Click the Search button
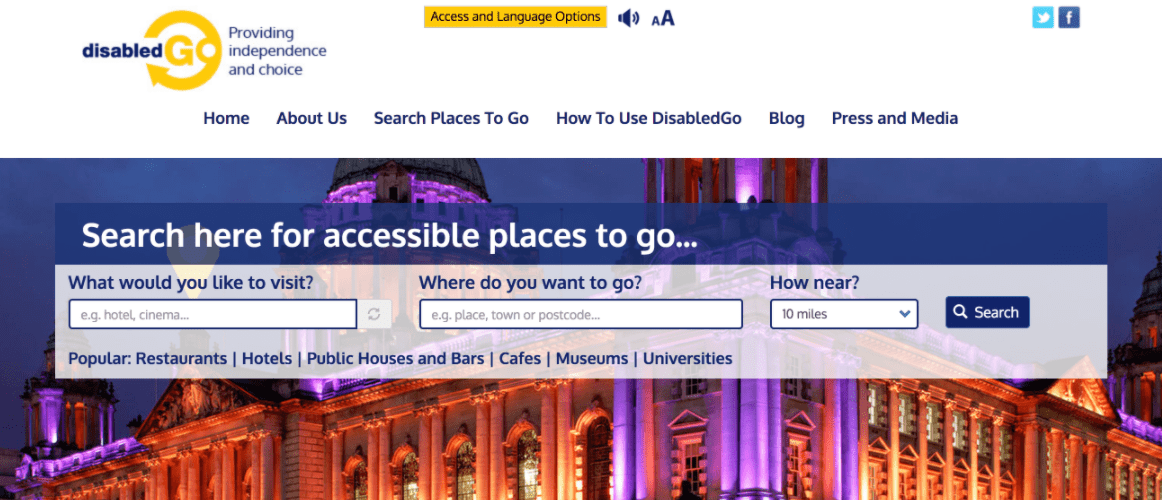Image resolution: width=1162 pixels, height=500 pixels. [x=987, y=312]
